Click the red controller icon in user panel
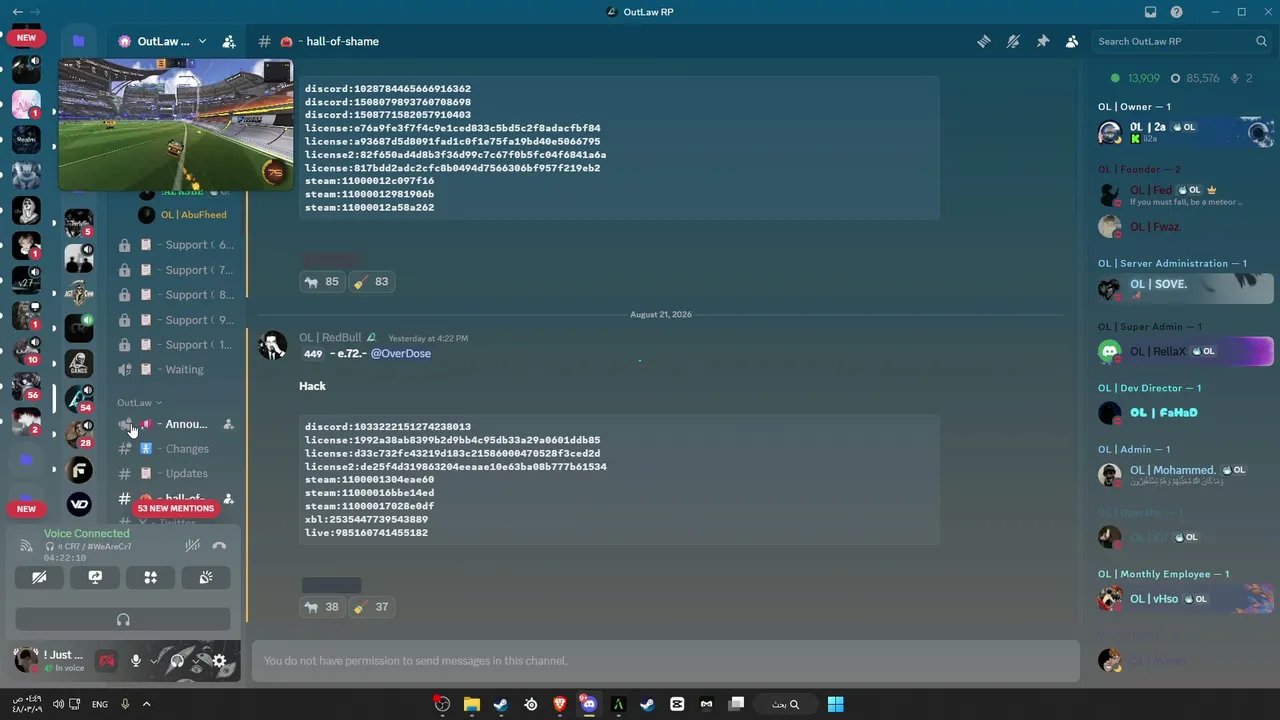This screenshot has height=720, width=1280. pyautogui.click(x=106, y=661)
